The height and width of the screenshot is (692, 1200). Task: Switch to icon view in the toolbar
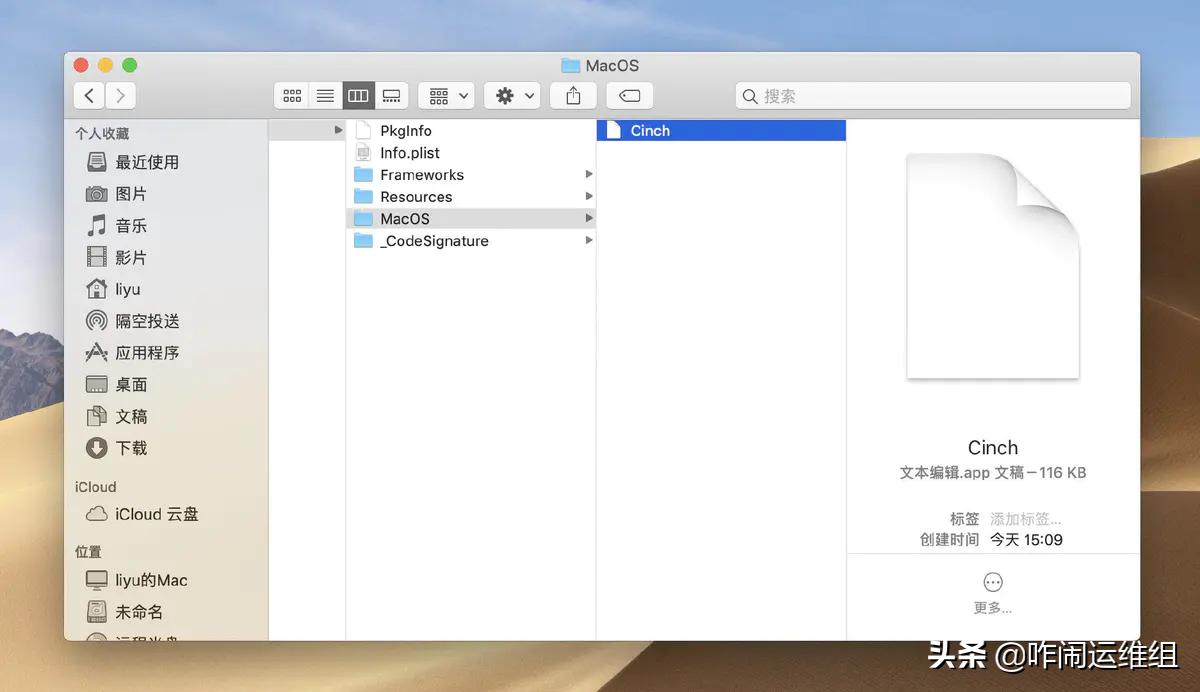292,95
